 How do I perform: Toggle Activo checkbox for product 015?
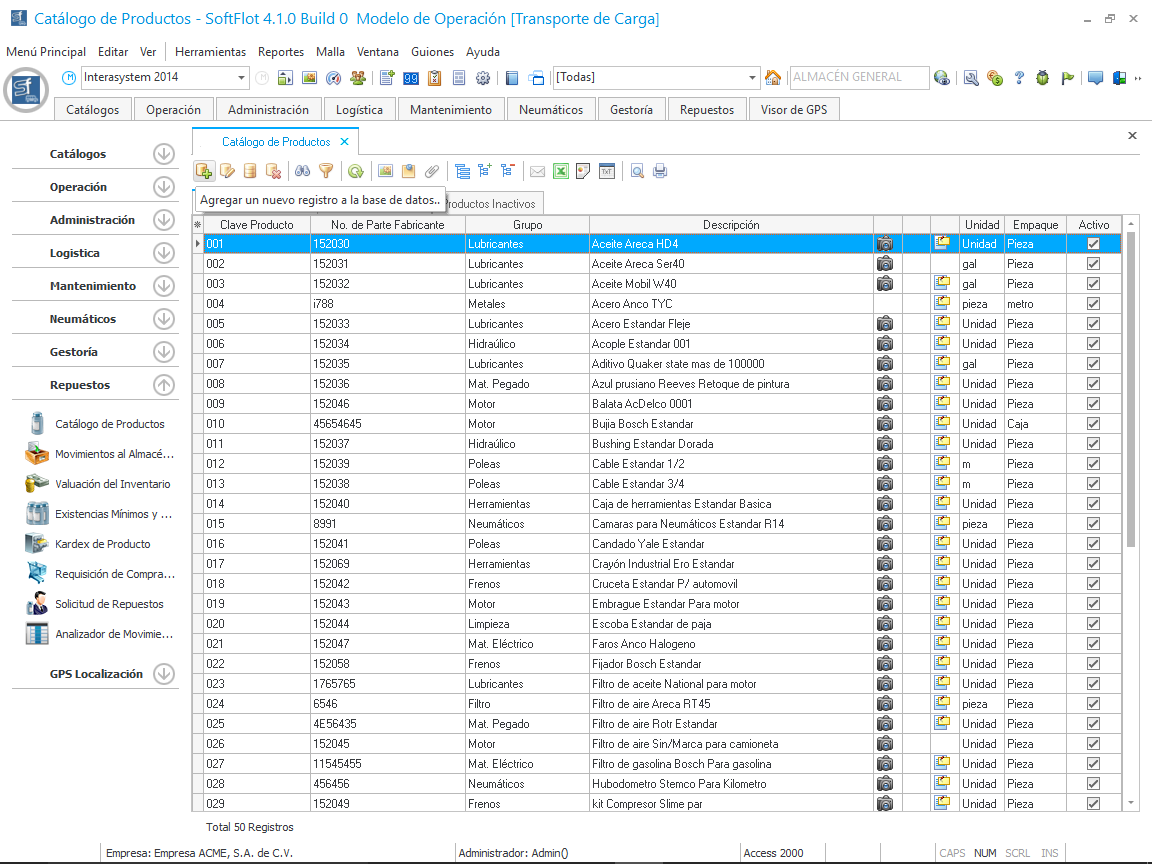point(1093,524)
